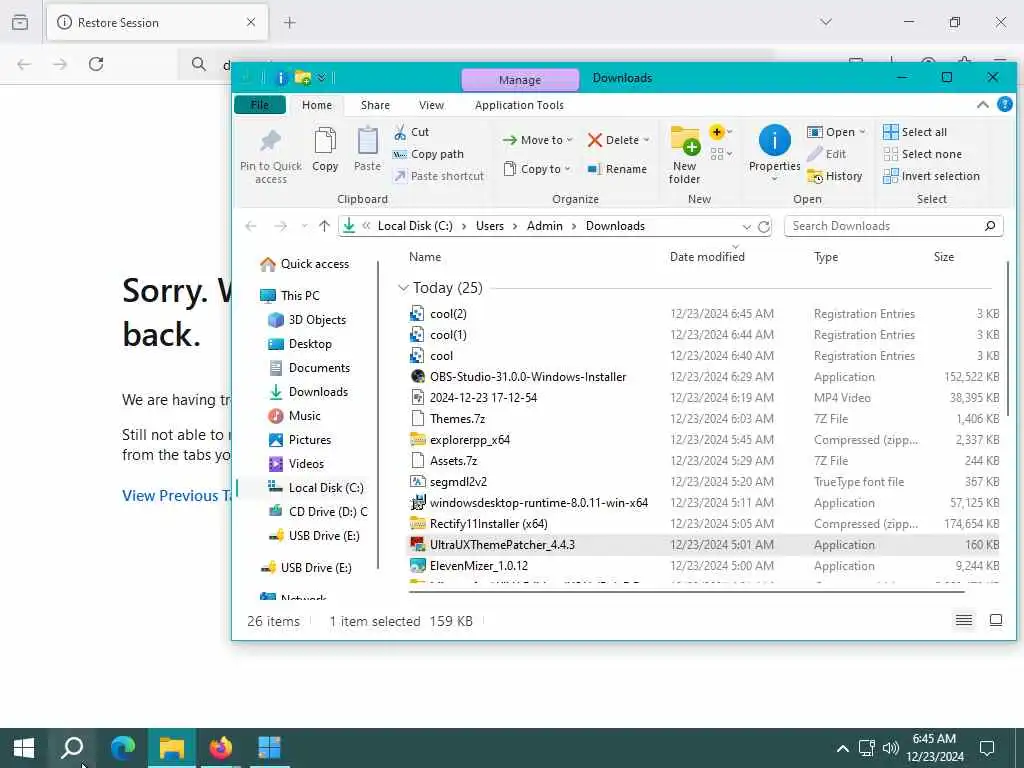This screenshot has height=768, width=1024.
Task: Select explorerpp_x64 zip folder
Action: [x=704, y=440]
